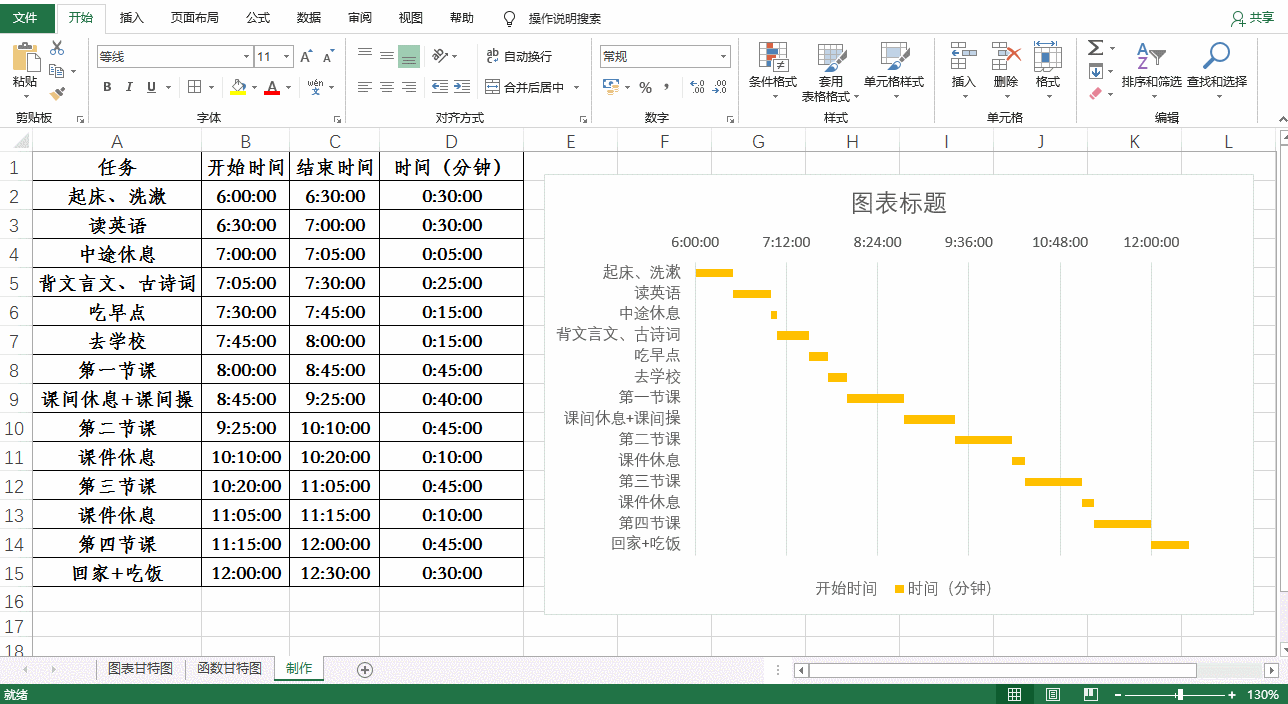Open the 常规 number format dropdown
Viewport: 1288px width, 704px height.
[723, 57]
